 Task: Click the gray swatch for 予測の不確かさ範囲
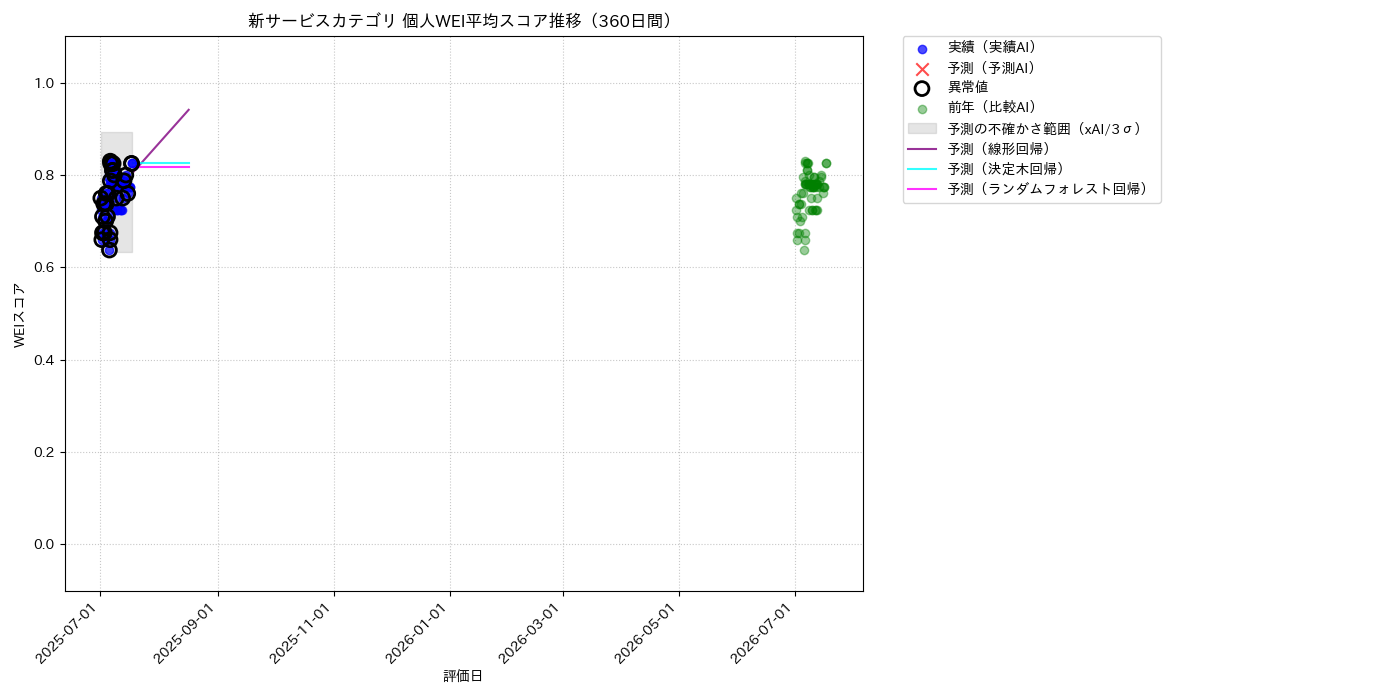coord(922,129)
